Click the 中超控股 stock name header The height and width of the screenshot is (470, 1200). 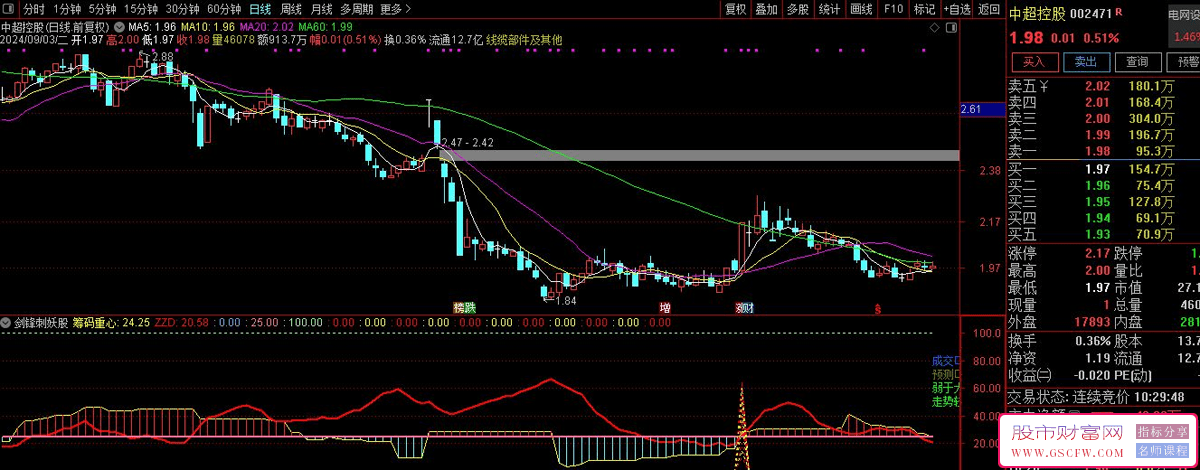[1036, 14]
